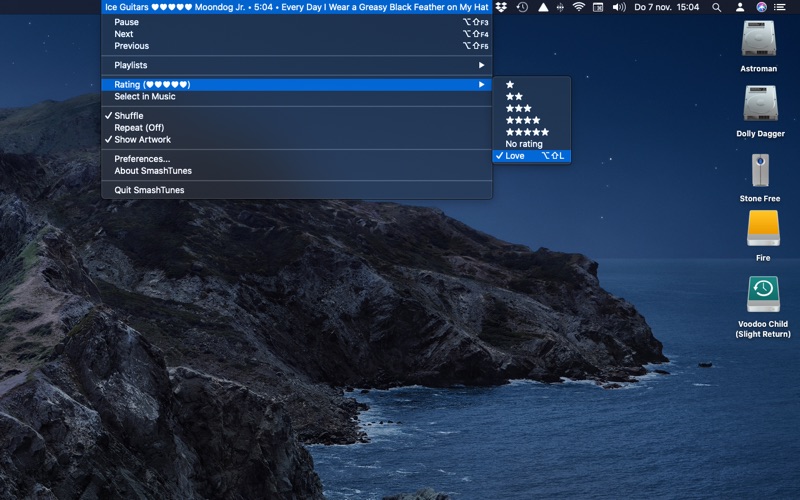Open the Wi-Fi status menu

tap(577, 7)
